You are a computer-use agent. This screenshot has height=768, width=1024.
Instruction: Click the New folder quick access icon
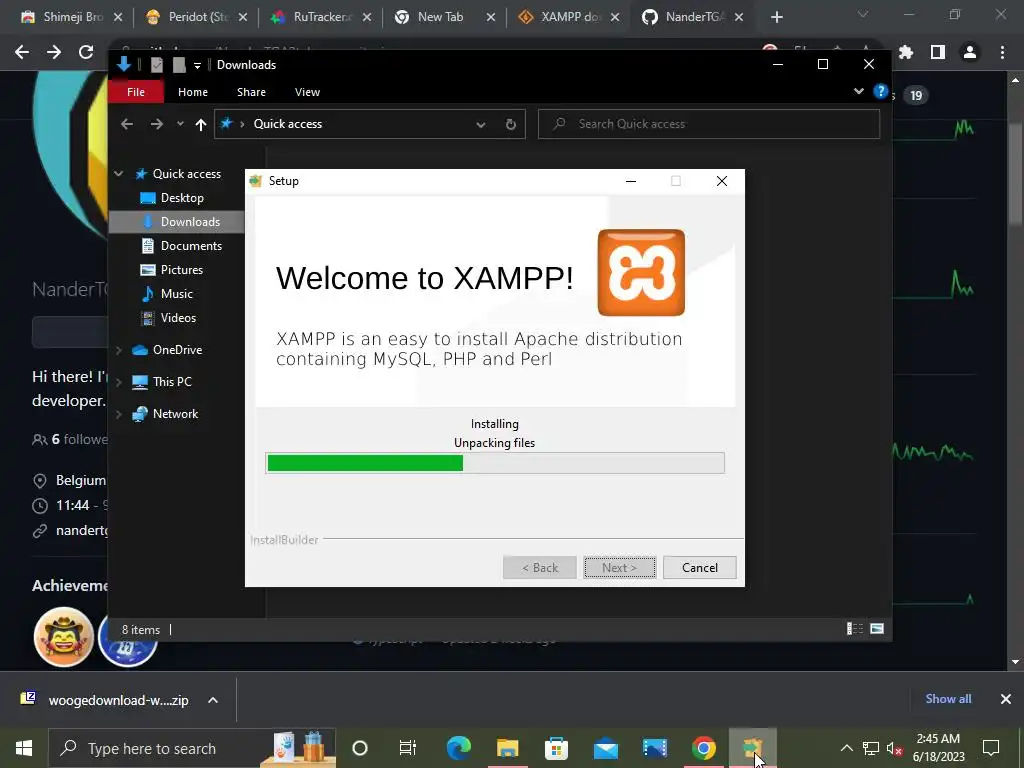tap(179, 65)
